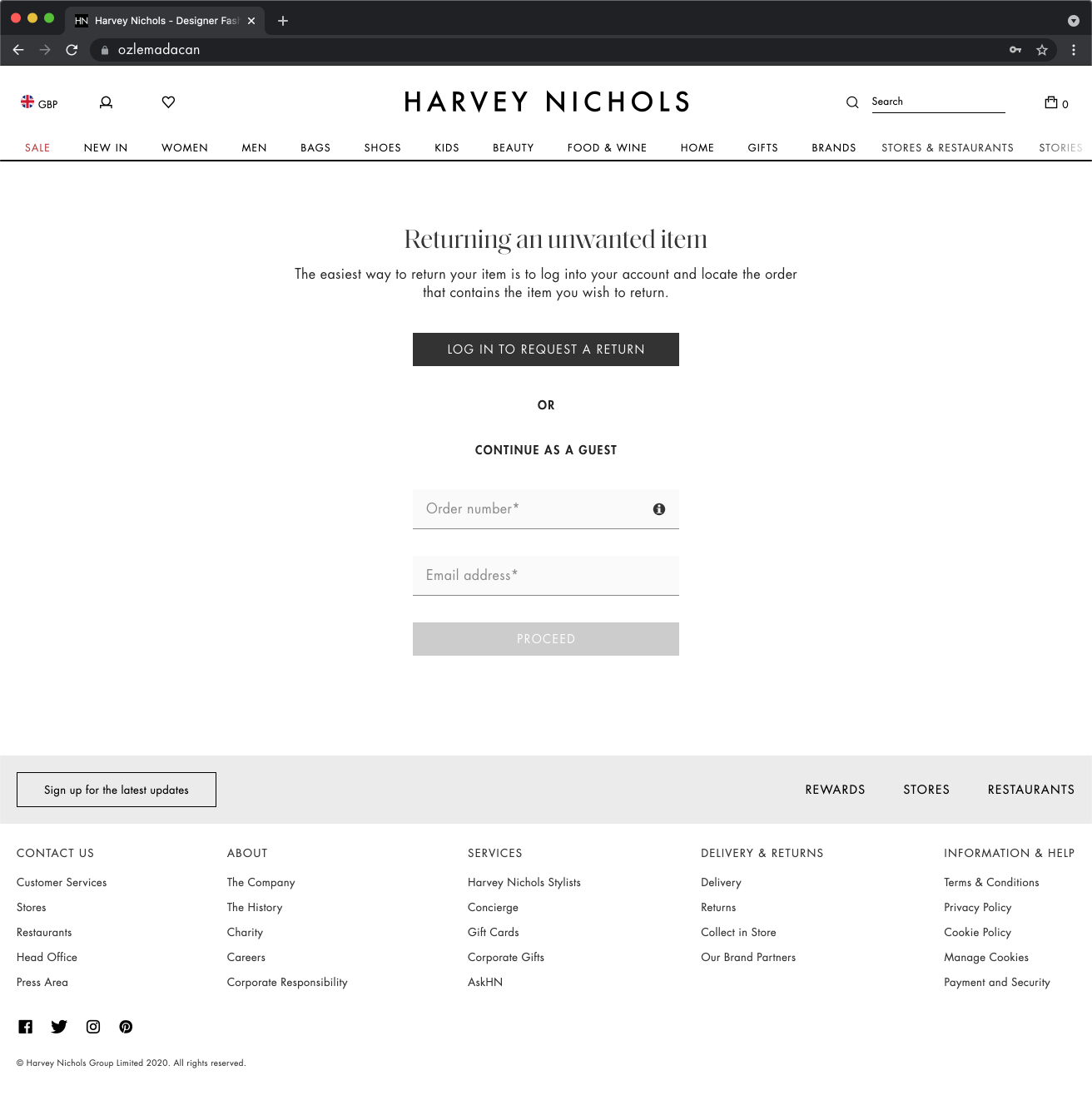Bookmark the page with star icon
Screen dimensions: 1092x1105
pos(1042,50)
